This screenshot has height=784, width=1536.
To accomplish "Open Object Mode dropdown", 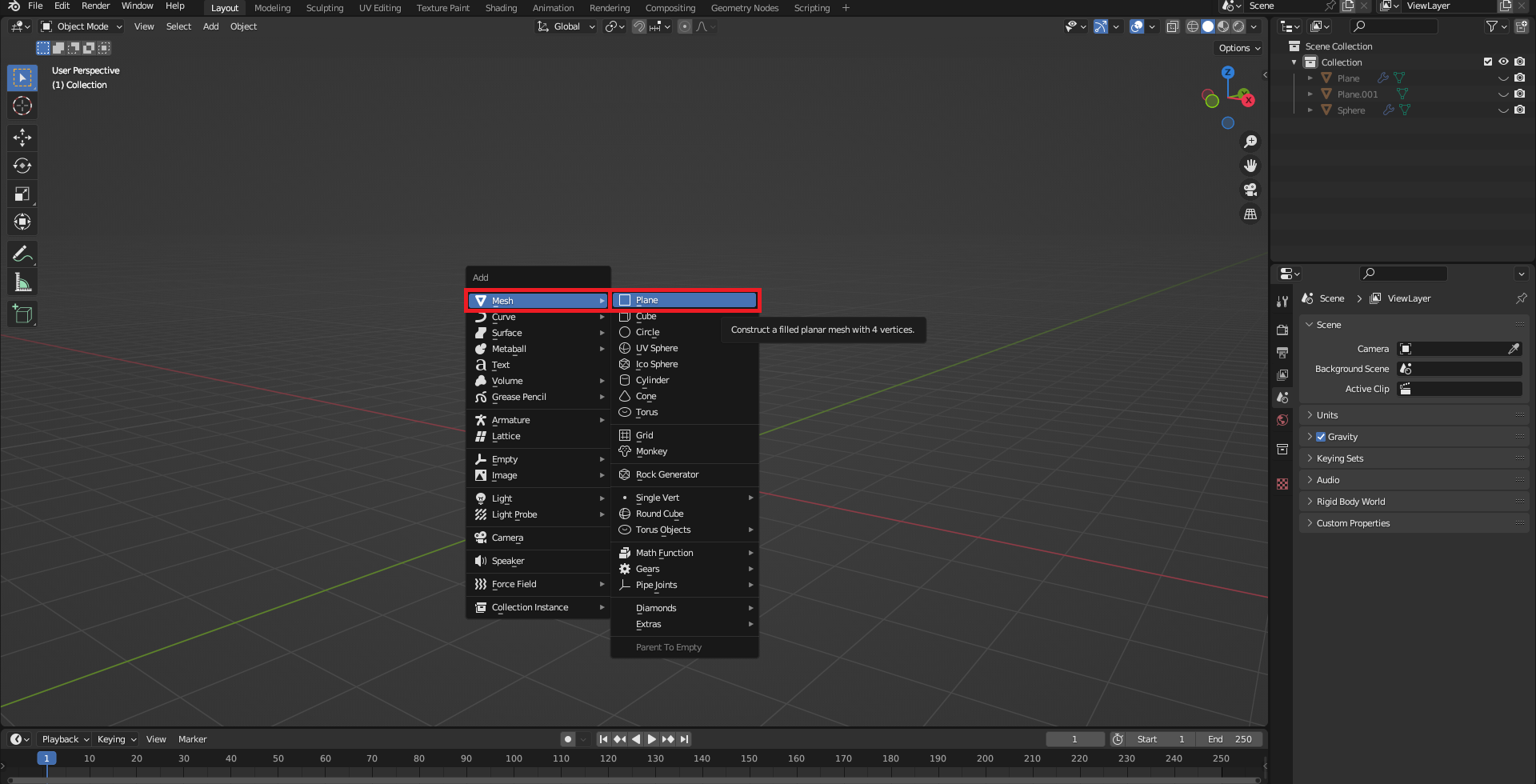I will point(82,26).
